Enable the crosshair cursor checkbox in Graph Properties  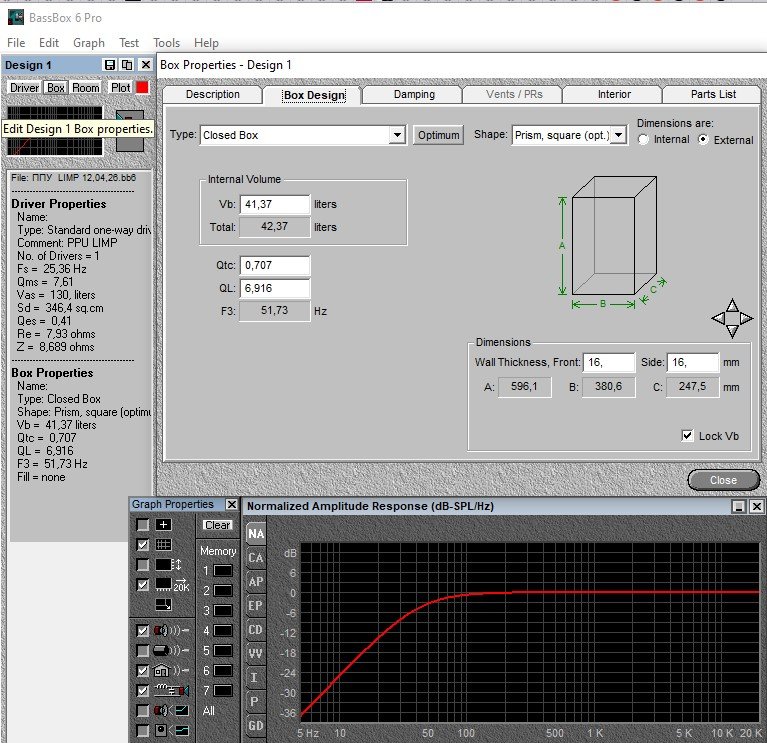coord(143,525)
